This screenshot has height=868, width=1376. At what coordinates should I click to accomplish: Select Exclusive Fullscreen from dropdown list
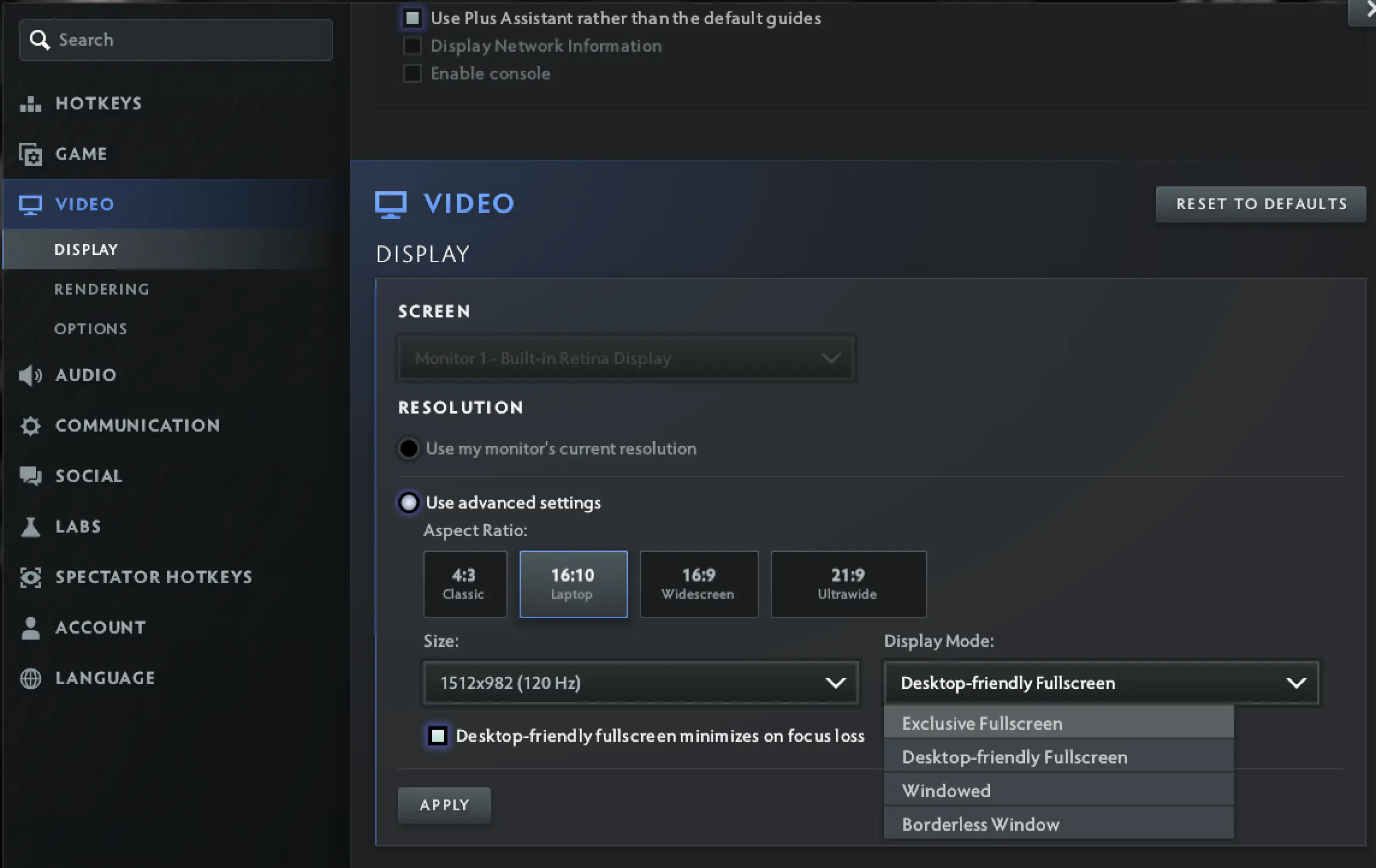[x=982, y=723]
